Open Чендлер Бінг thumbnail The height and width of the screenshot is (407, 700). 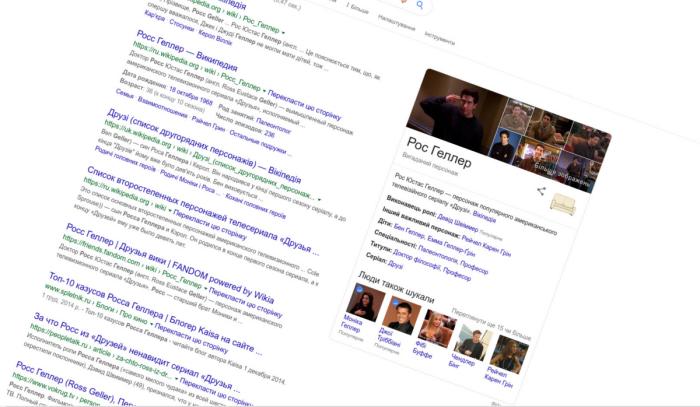tap(473, 342)
